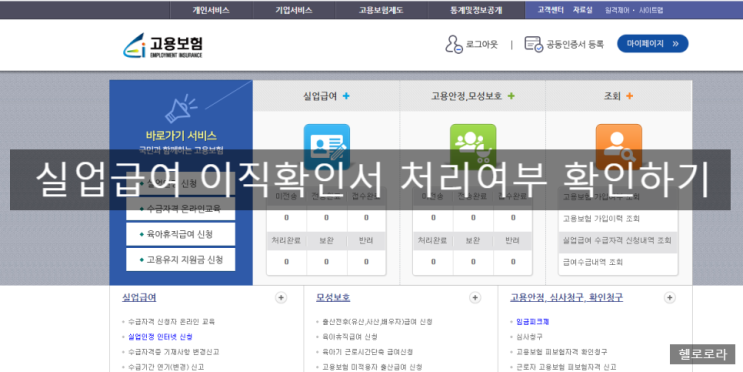Open 수급기간 연기(변경) 신고 link
This screenshot has height=372, width=743.
[x=166, y=367]
